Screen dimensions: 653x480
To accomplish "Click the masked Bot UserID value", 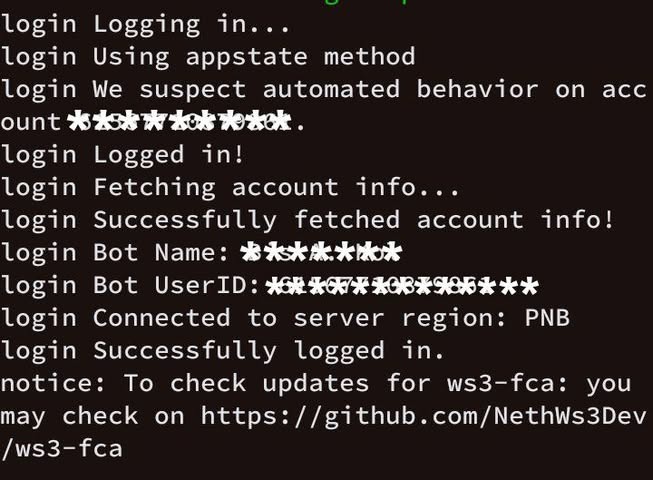I will [402, 286].
